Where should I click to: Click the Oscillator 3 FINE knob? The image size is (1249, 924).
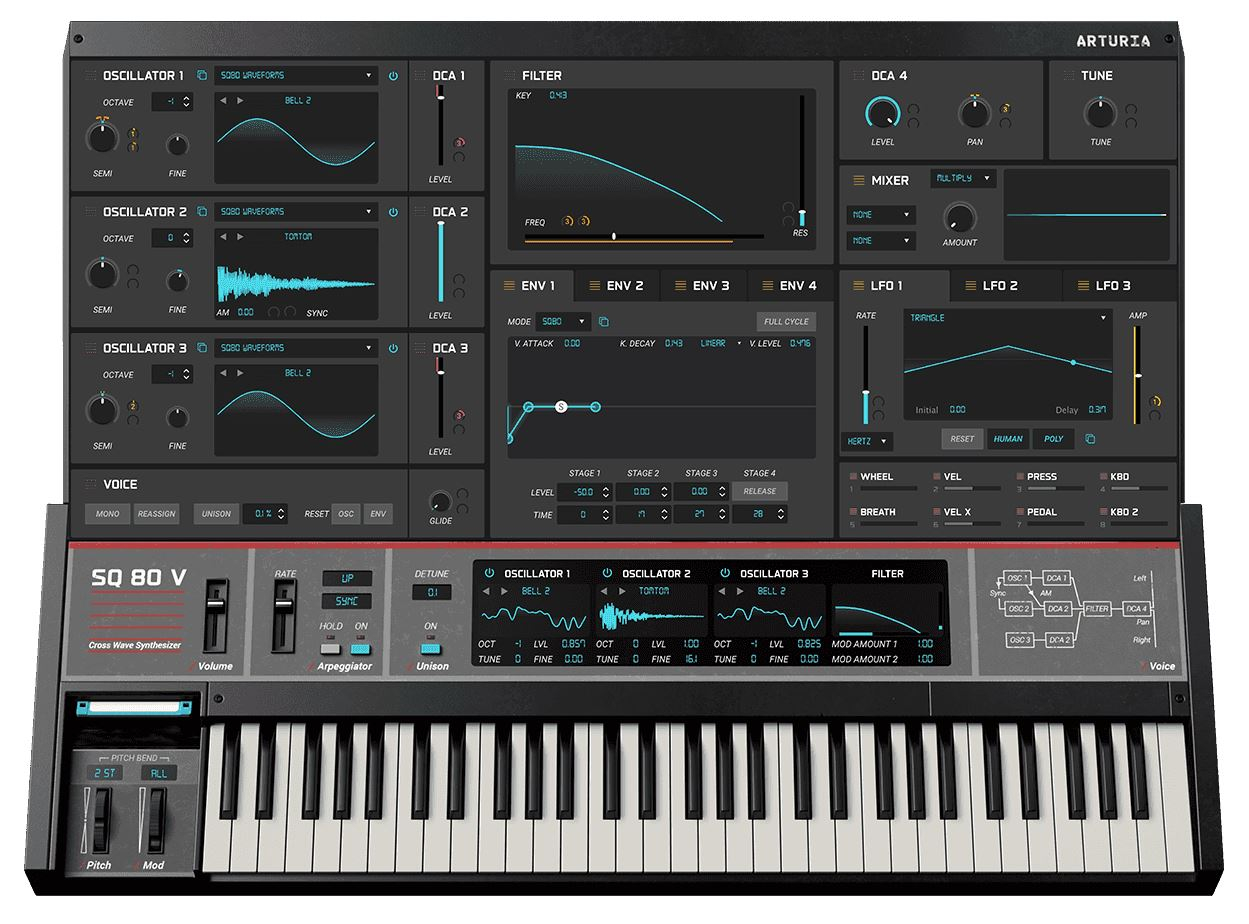pos(177,417)
